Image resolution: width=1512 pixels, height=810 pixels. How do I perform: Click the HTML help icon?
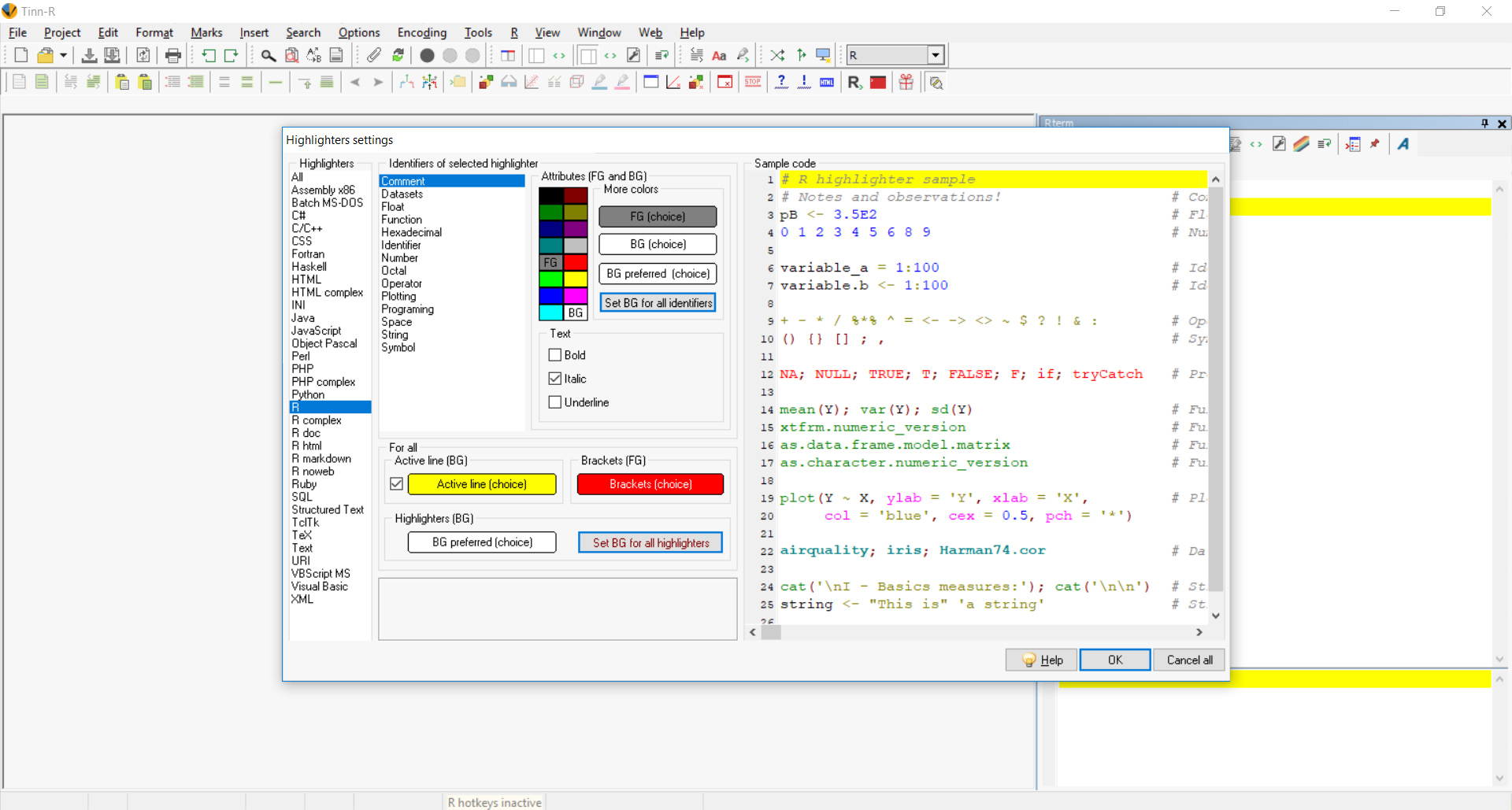(x=827, y=82)
